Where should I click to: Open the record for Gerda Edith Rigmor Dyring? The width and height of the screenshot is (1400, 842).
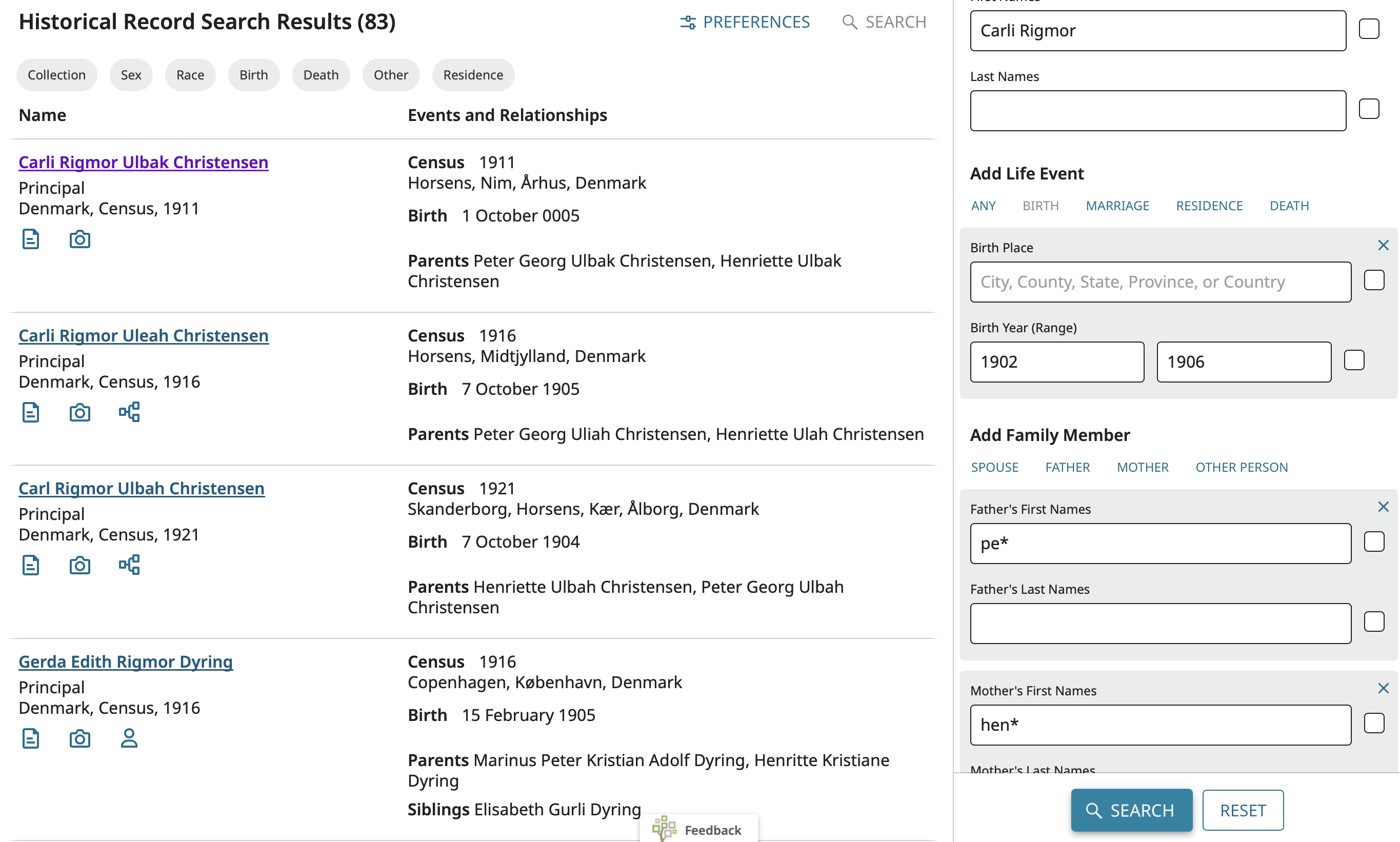tap(125, 661)
